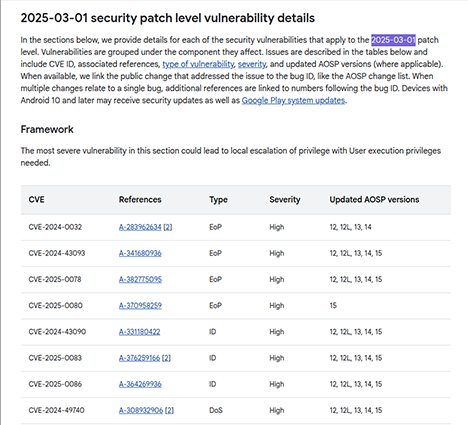This screenshot has height=425, width=468.
Task: Click the "Severity" column header in the table
Action: click(285, 200)
